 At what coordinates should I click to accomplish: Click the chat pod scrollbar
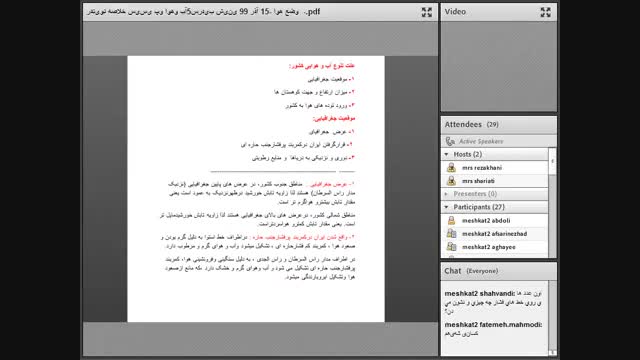tap(552, 318)
